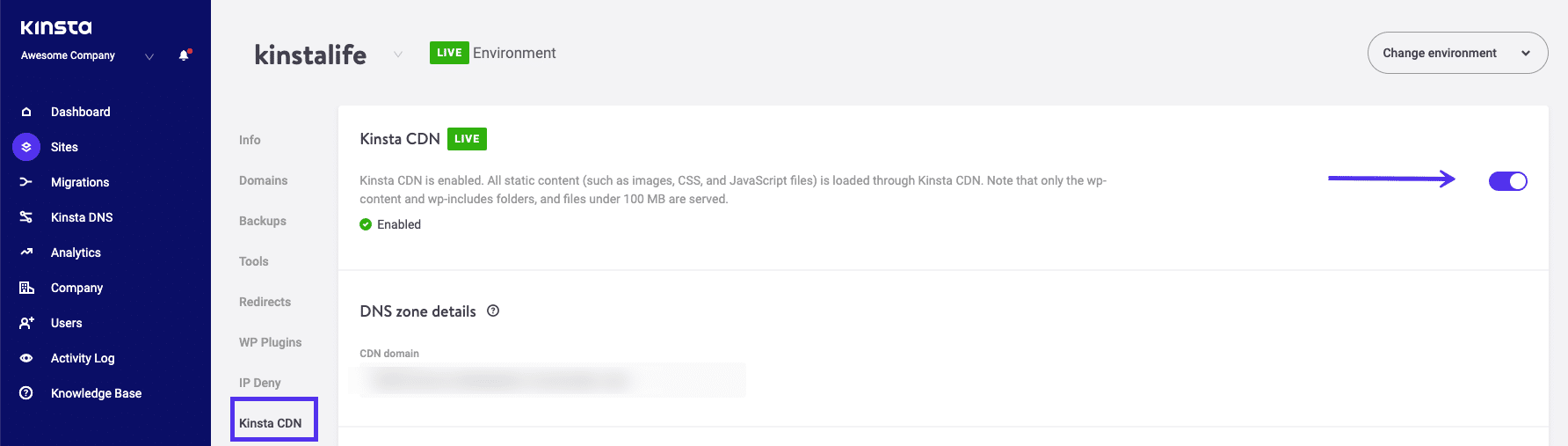Switch to the Redirects tab
1568x446 pixels.
[x=265, y=302]
